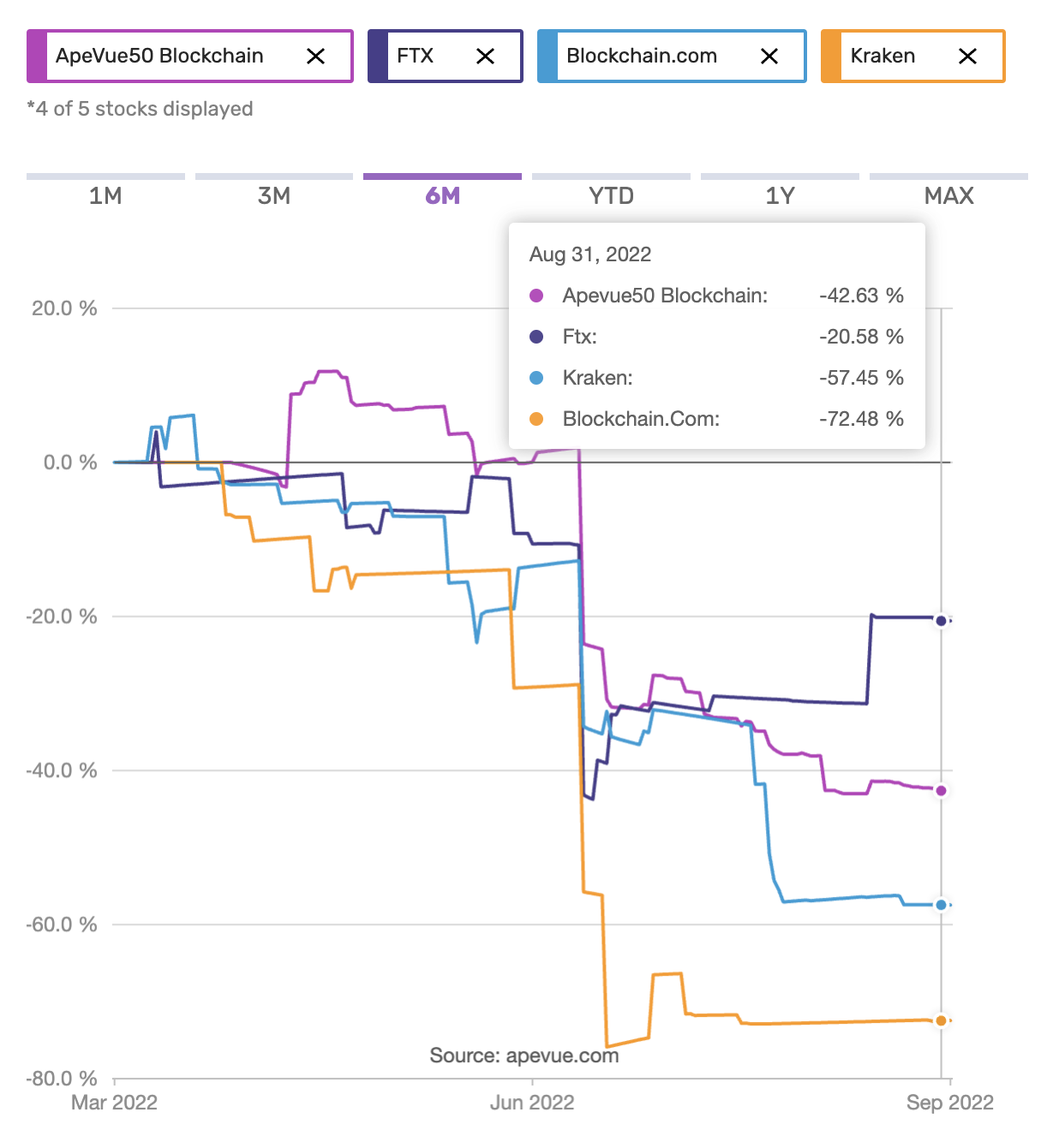1047x1148 pixels.
Task: Click the Jun 2022 axis label
Action: pos(532,1103)
